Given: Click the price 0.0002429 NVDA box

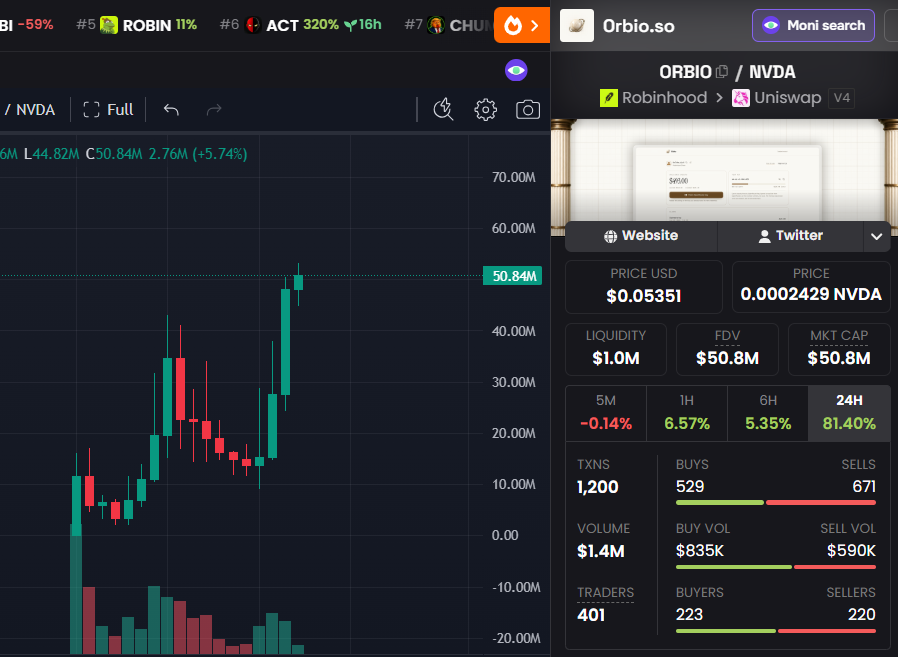Looking at the screenshot, I should 811,287.
